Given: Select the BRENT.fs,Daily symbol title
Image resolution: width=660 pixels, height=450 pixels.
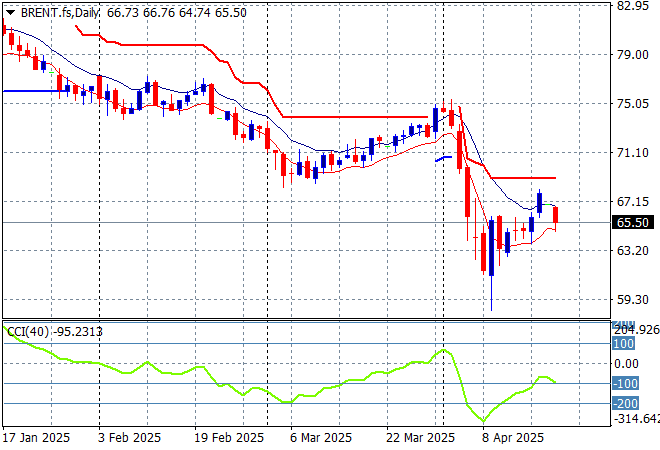Looking at the screenshot, I should coord(60,13).
